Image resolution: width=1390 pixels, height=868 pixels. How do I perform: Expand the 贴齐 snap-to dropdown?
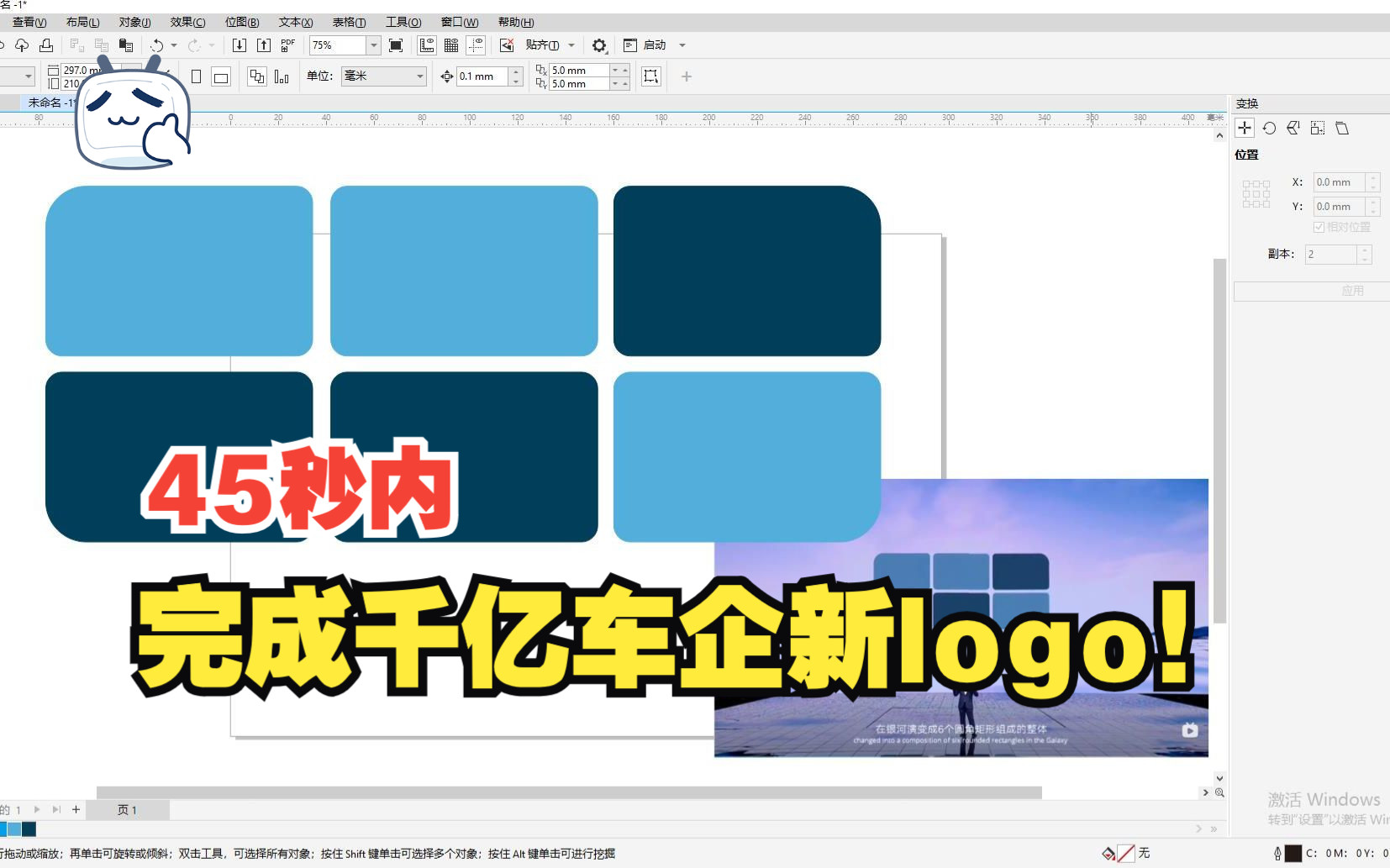[571, 45]
